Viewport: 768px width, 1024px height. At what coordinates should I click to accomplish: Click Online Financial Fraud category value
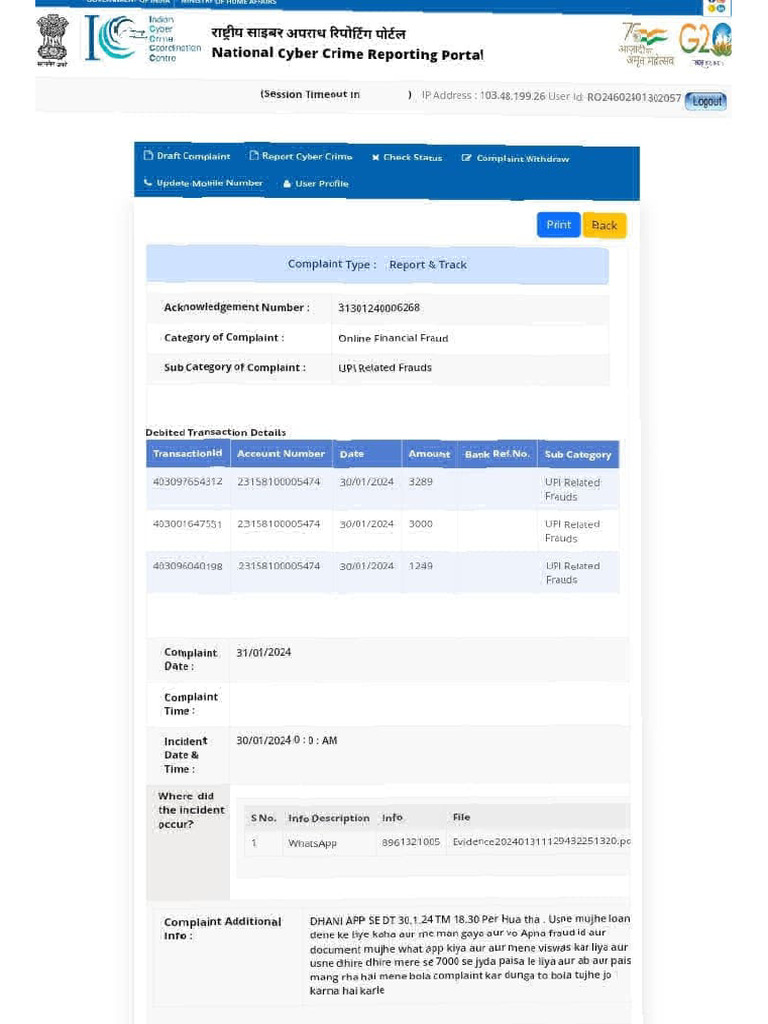point(393,338)
